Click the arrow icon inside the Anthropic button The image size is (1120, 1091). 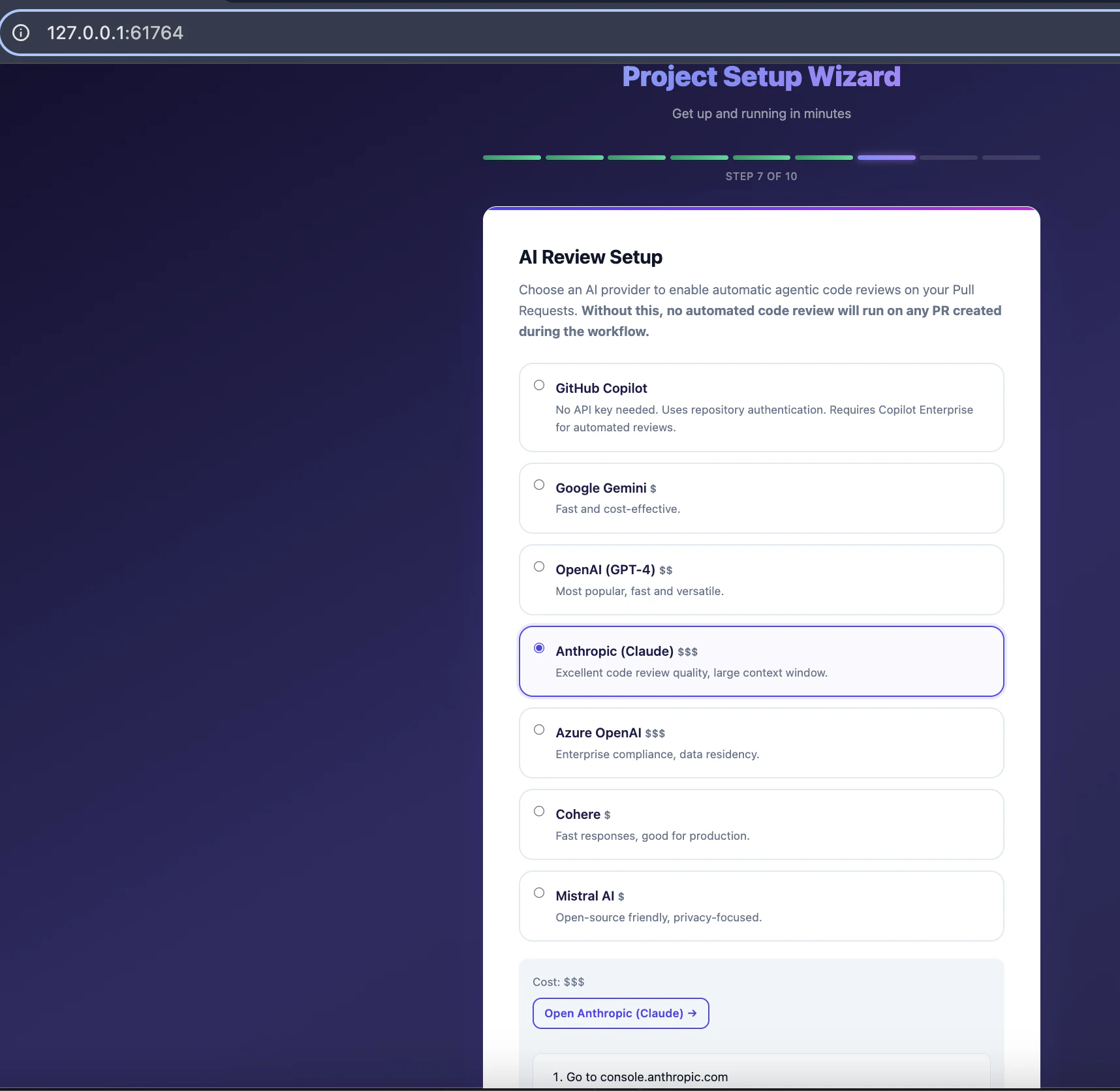[x=692, y=1013]
